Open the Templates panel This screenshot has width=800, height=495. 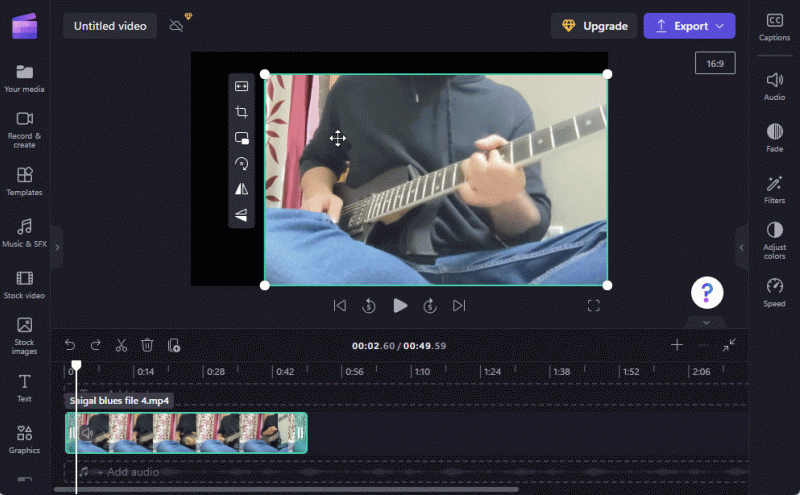pyautogui.click(x=24, y=181)
